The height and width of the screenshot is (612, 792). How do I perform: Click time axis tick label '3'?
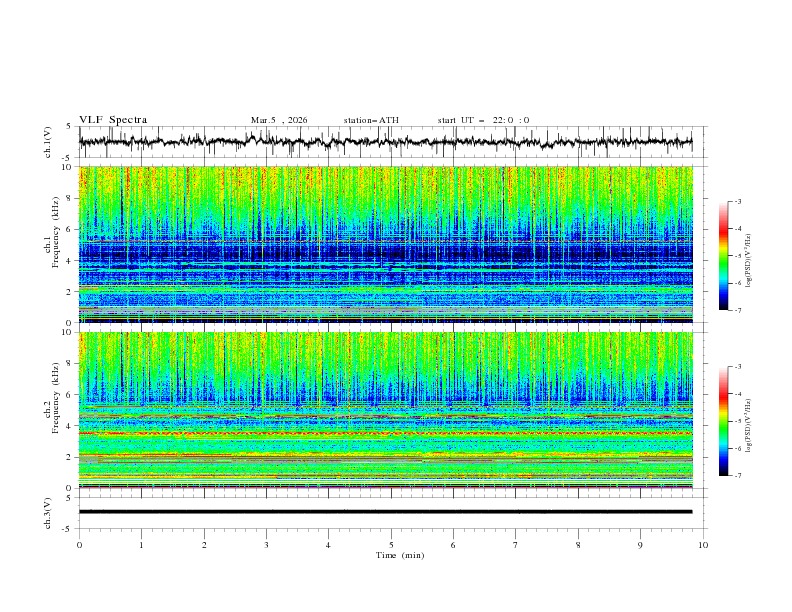266,545
